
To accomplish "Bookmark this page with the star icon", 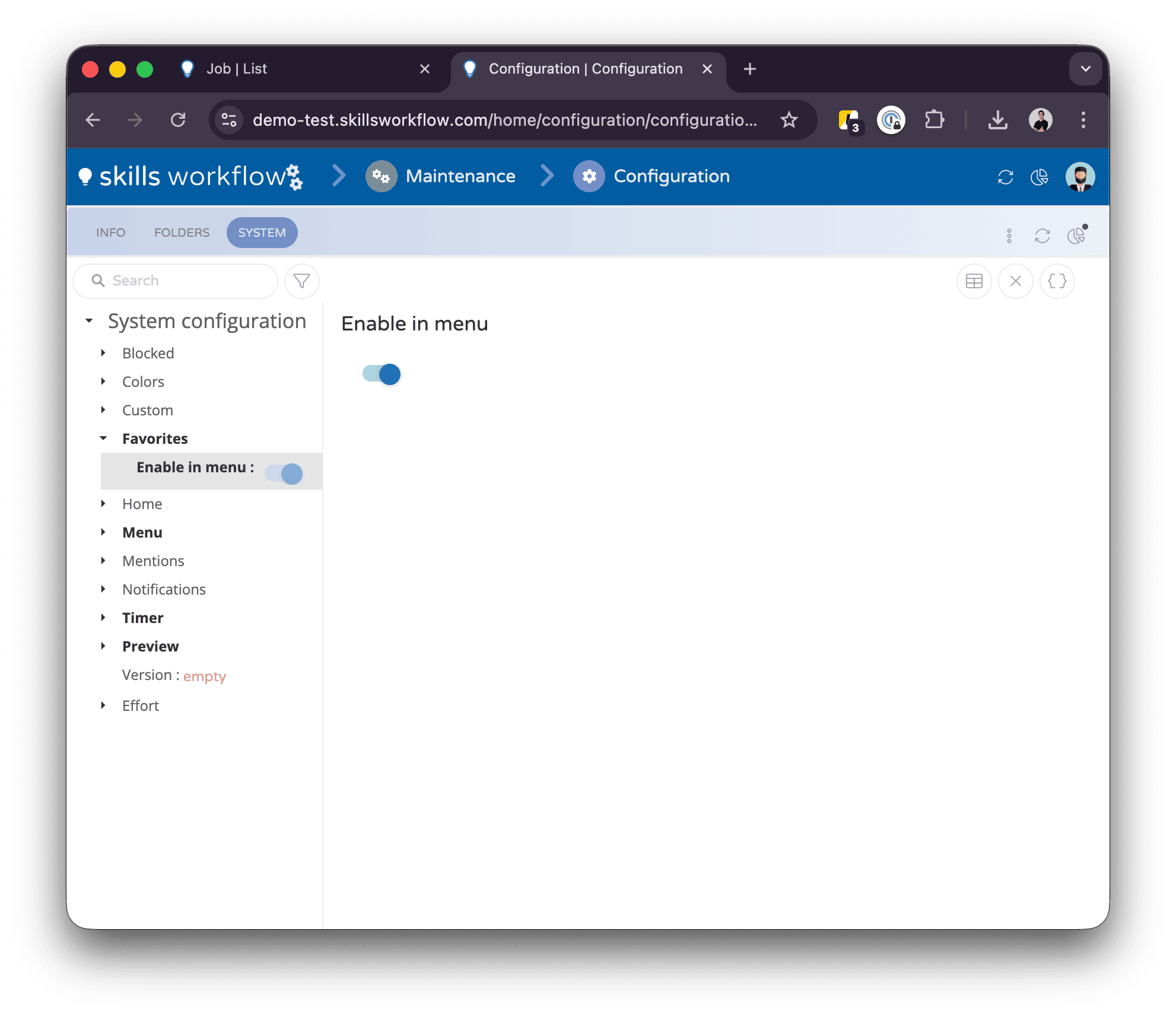I will click(x=789, y=120).
